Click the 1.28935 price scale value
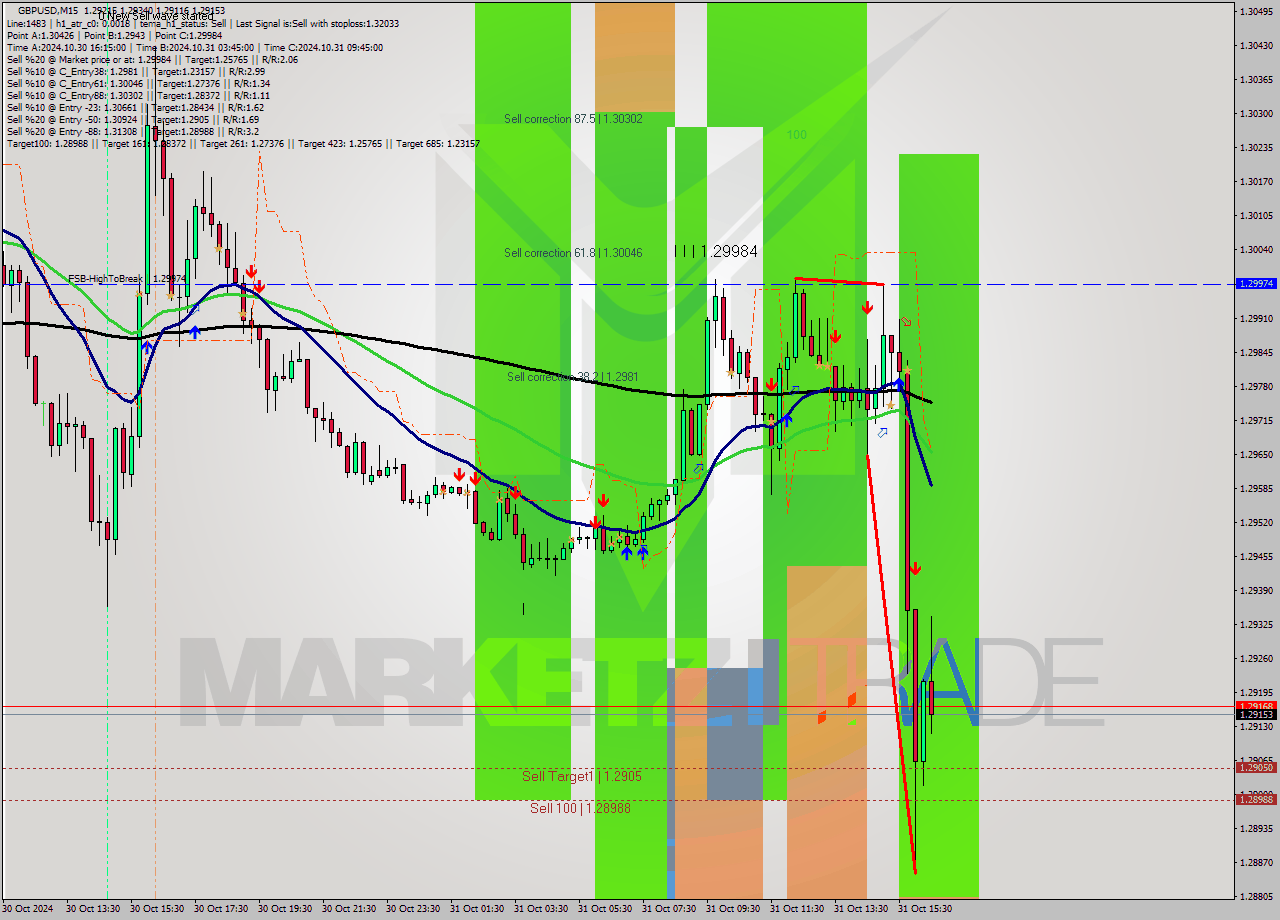Viewport: 1280px width, 920px height. (1256, 828)
